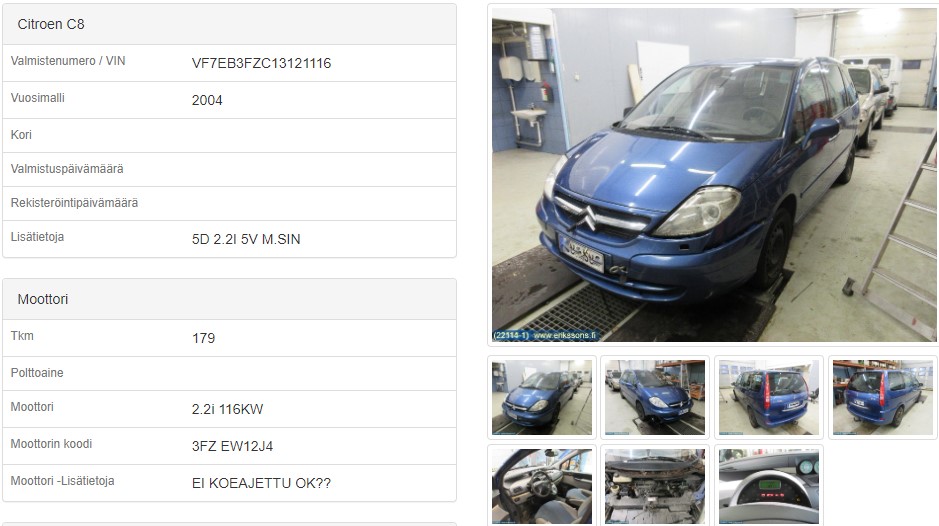This screenshot has height=526, width=939.
Task: Click the Lisätietoja value 5D 2.2I 5V M.SIN
Action: point(246,240)
